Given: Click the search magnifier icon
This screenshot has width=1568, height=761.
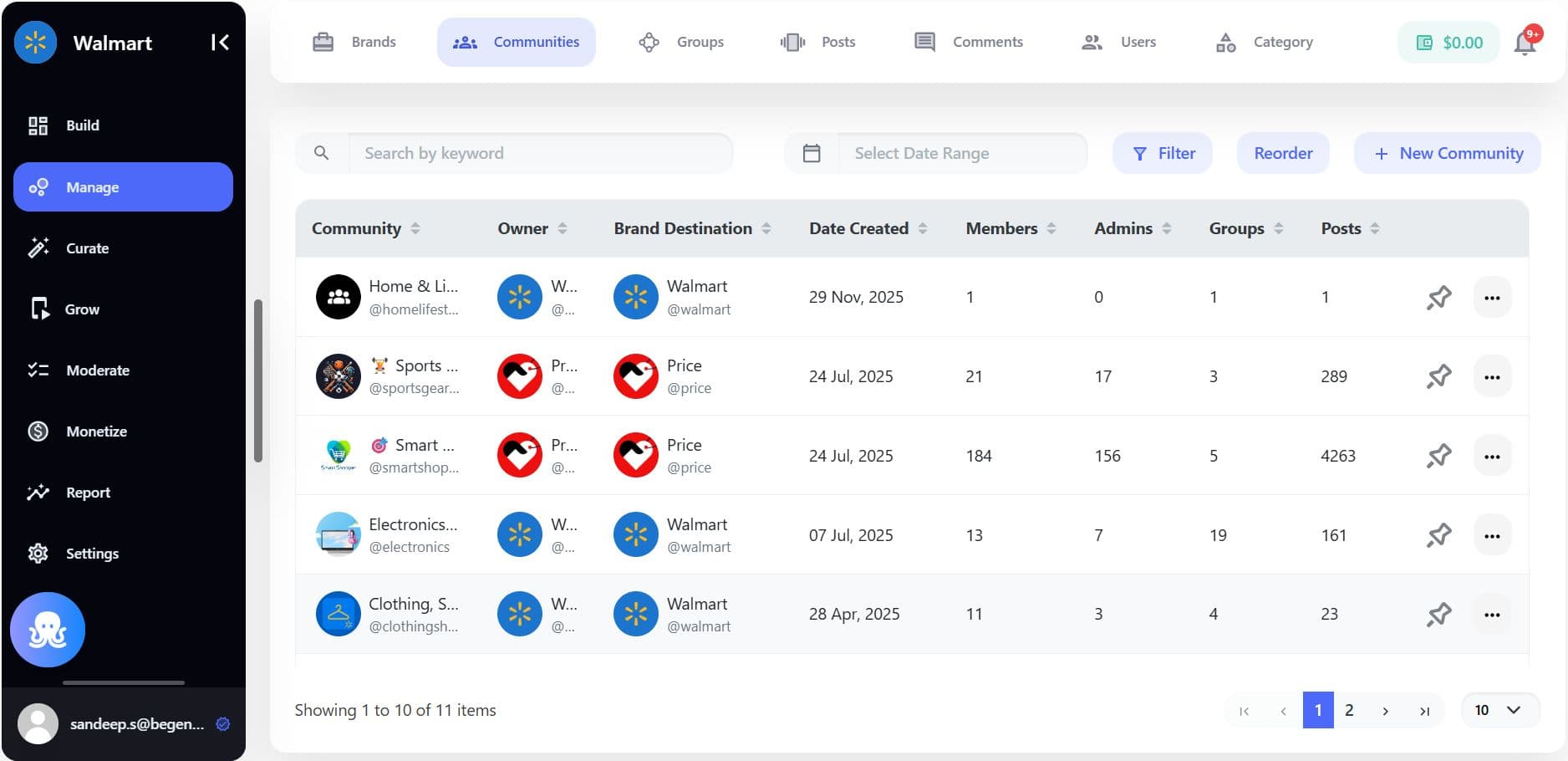Looking at the screenshot, I should 321,153.
